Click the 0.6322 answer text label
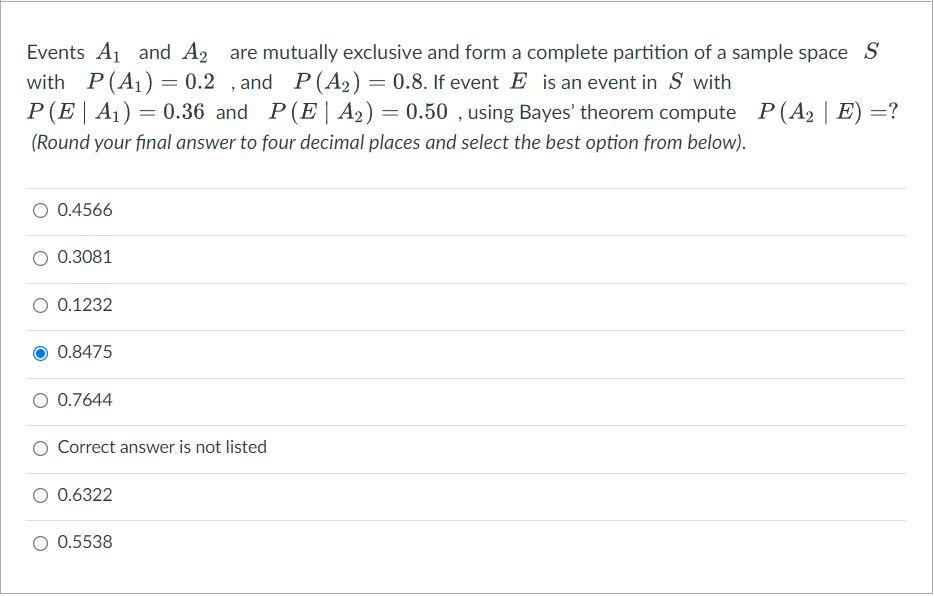 point(85,494)
